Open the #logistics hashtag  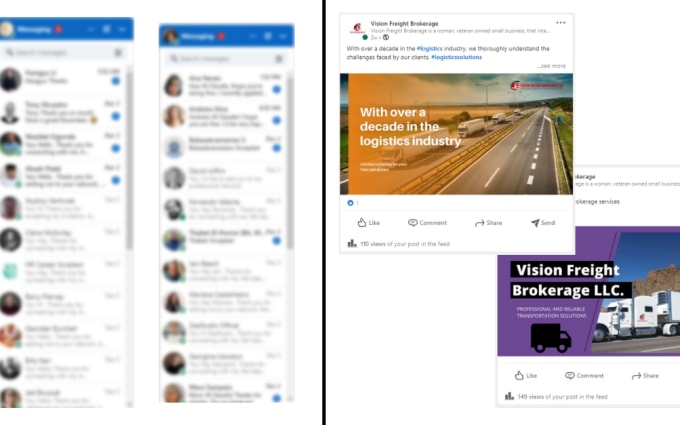click(x=429, y=49)
